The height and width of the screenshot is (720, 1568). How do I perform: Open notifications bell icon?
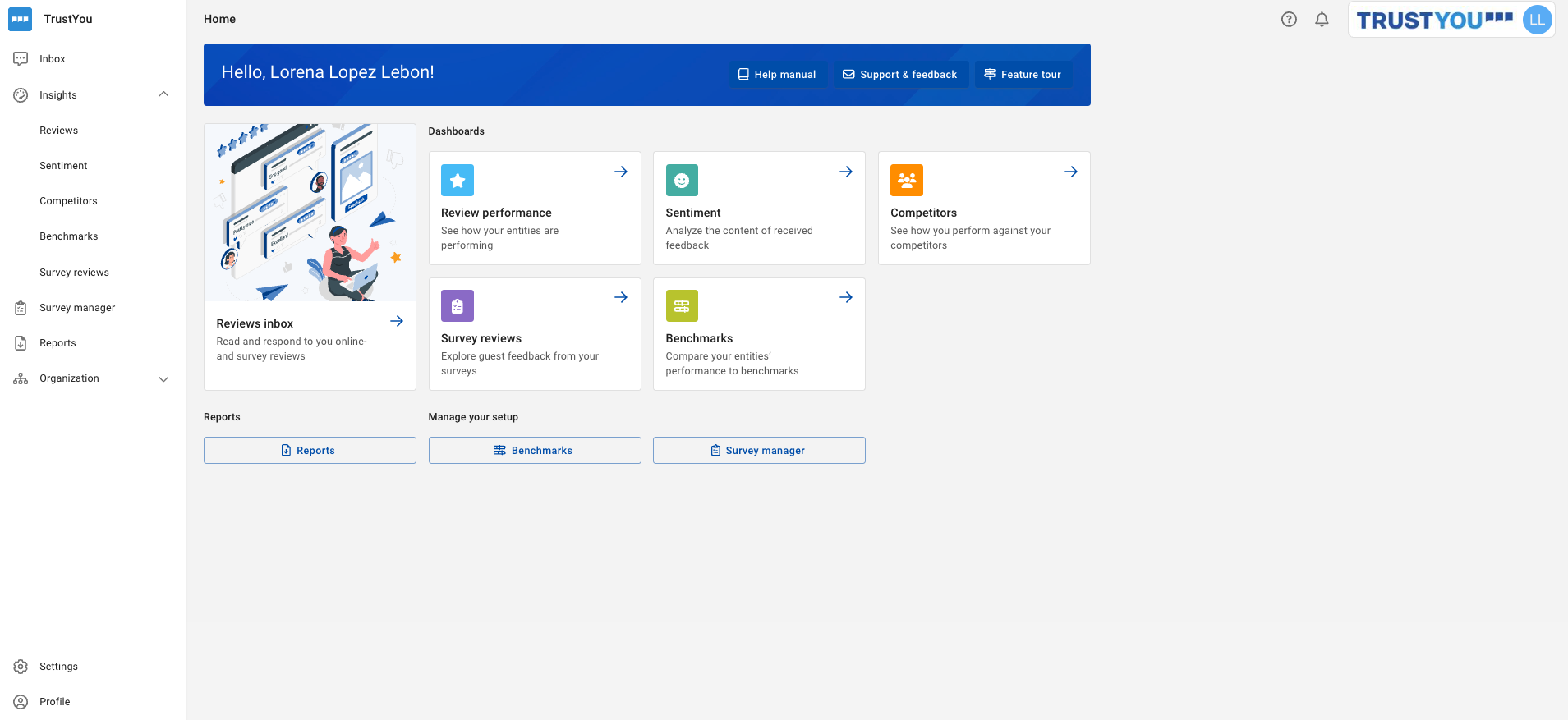coord(1322,20)
